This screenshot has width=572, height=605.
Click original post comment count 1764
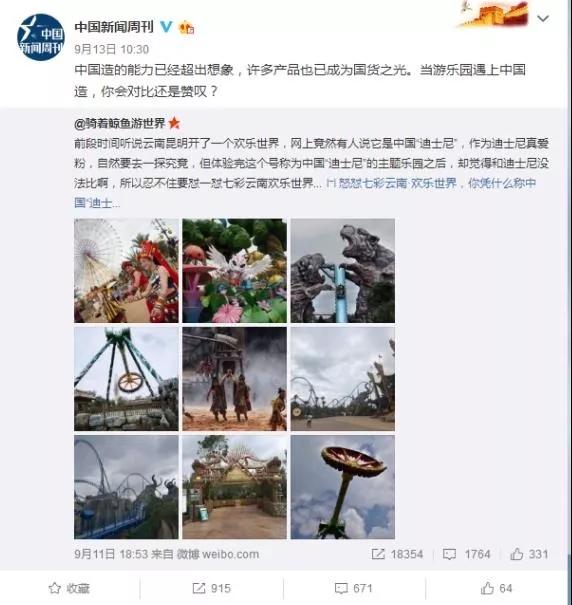coord(467,554)
